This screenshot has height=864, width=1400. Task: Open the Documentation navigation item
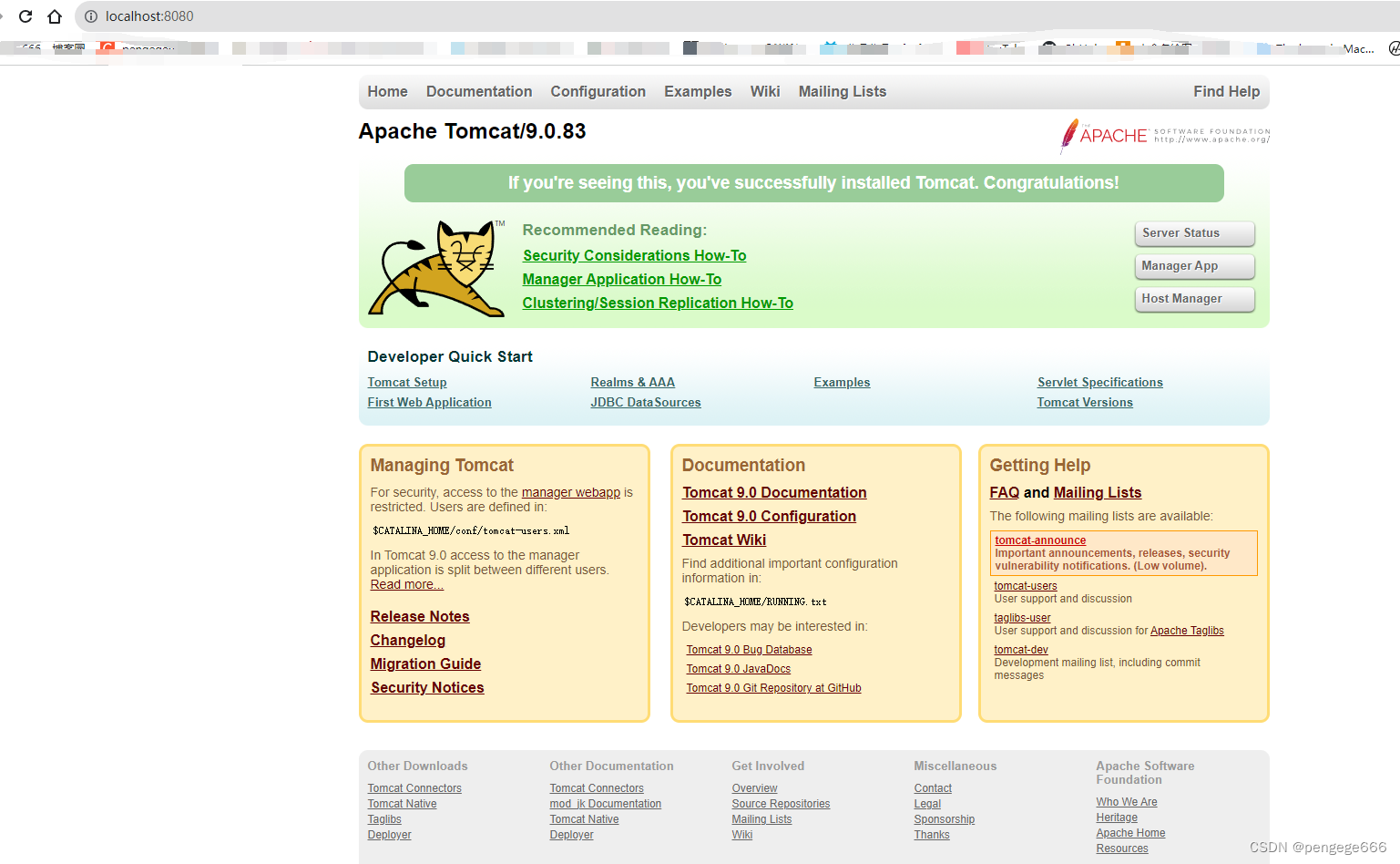(x=479, y=91)
